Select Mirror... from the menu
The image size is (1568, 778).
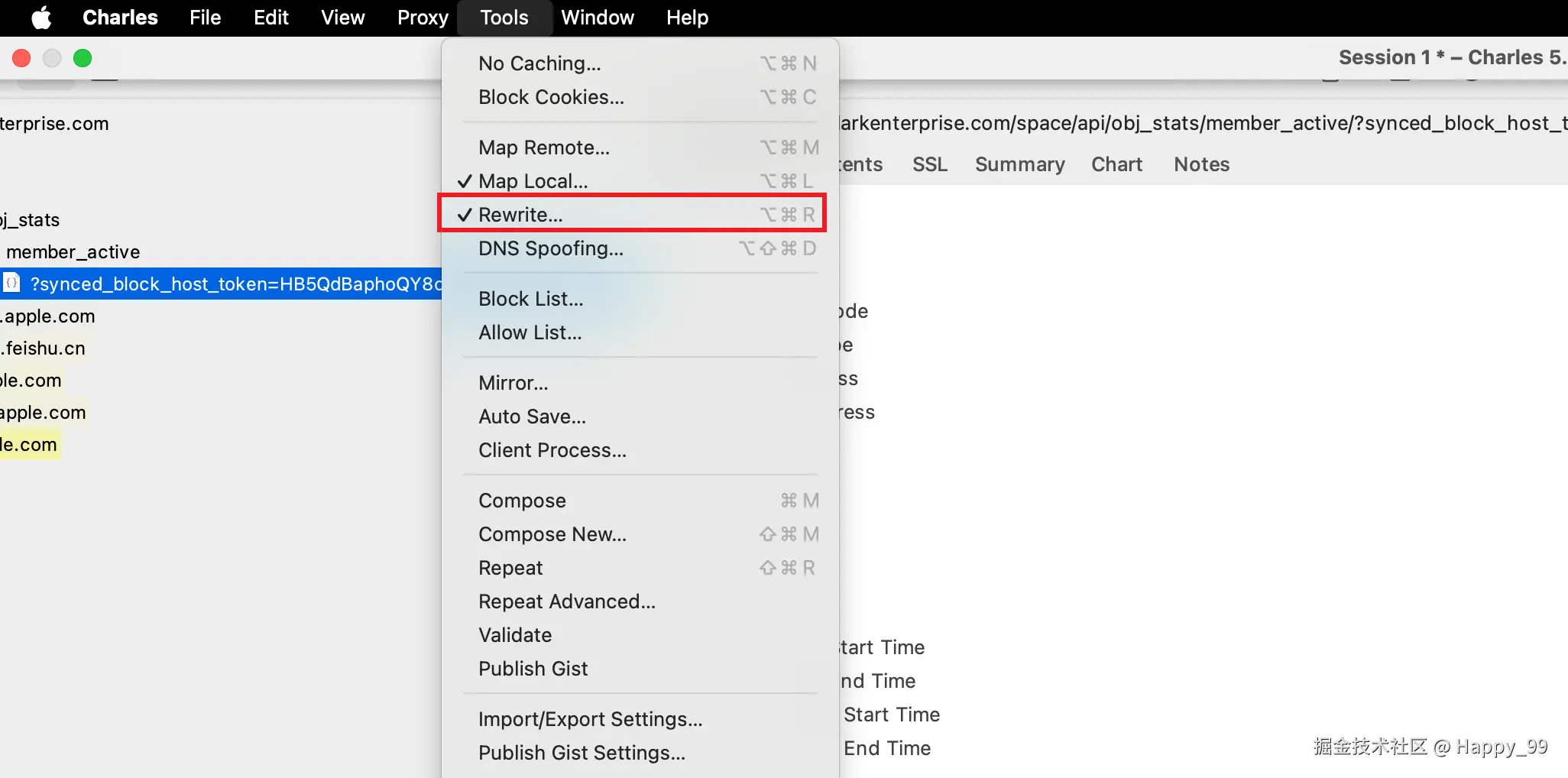[x=640, y=383]
